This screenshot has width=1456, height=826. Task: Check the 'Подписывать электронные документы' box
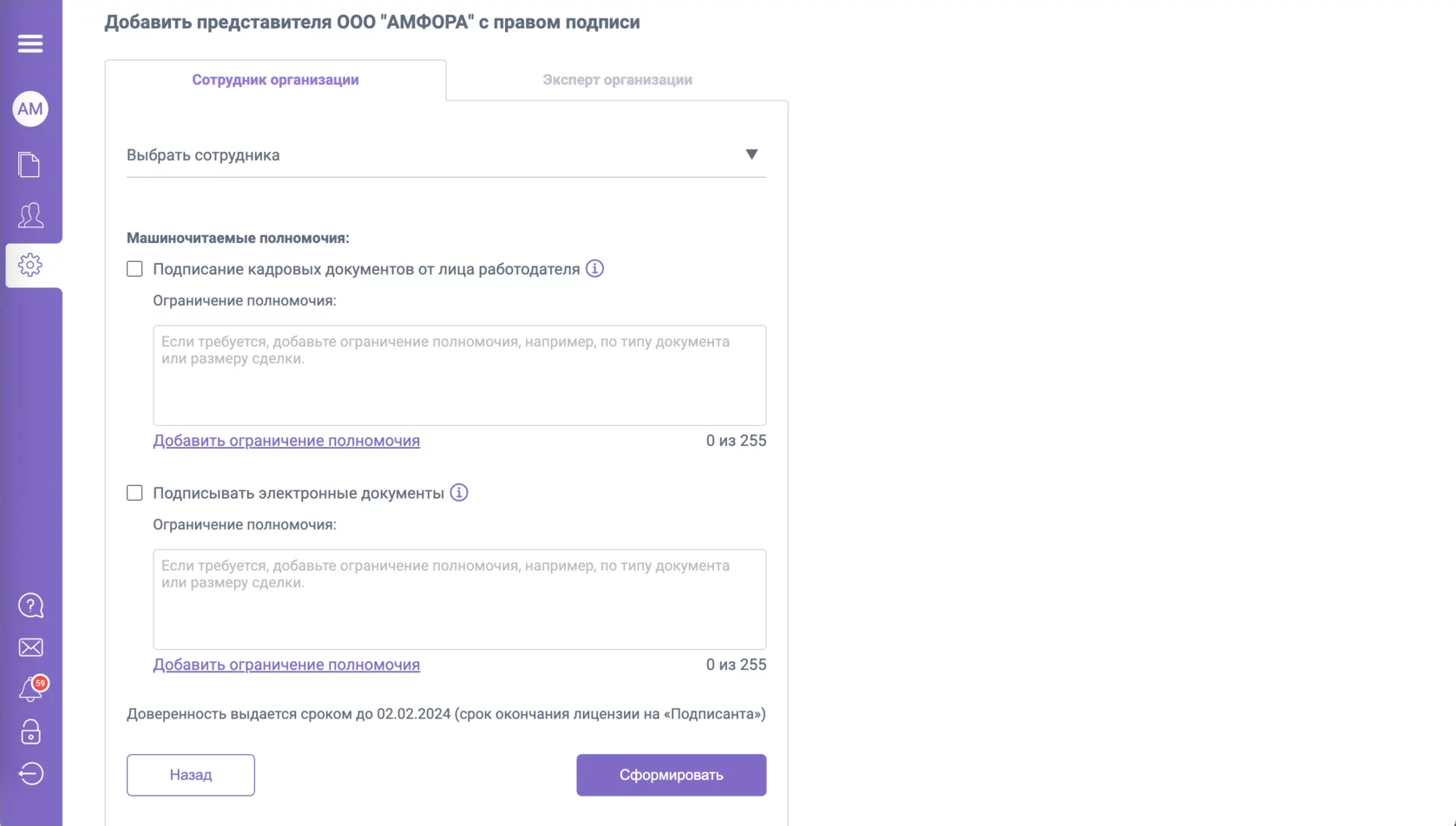134,493
